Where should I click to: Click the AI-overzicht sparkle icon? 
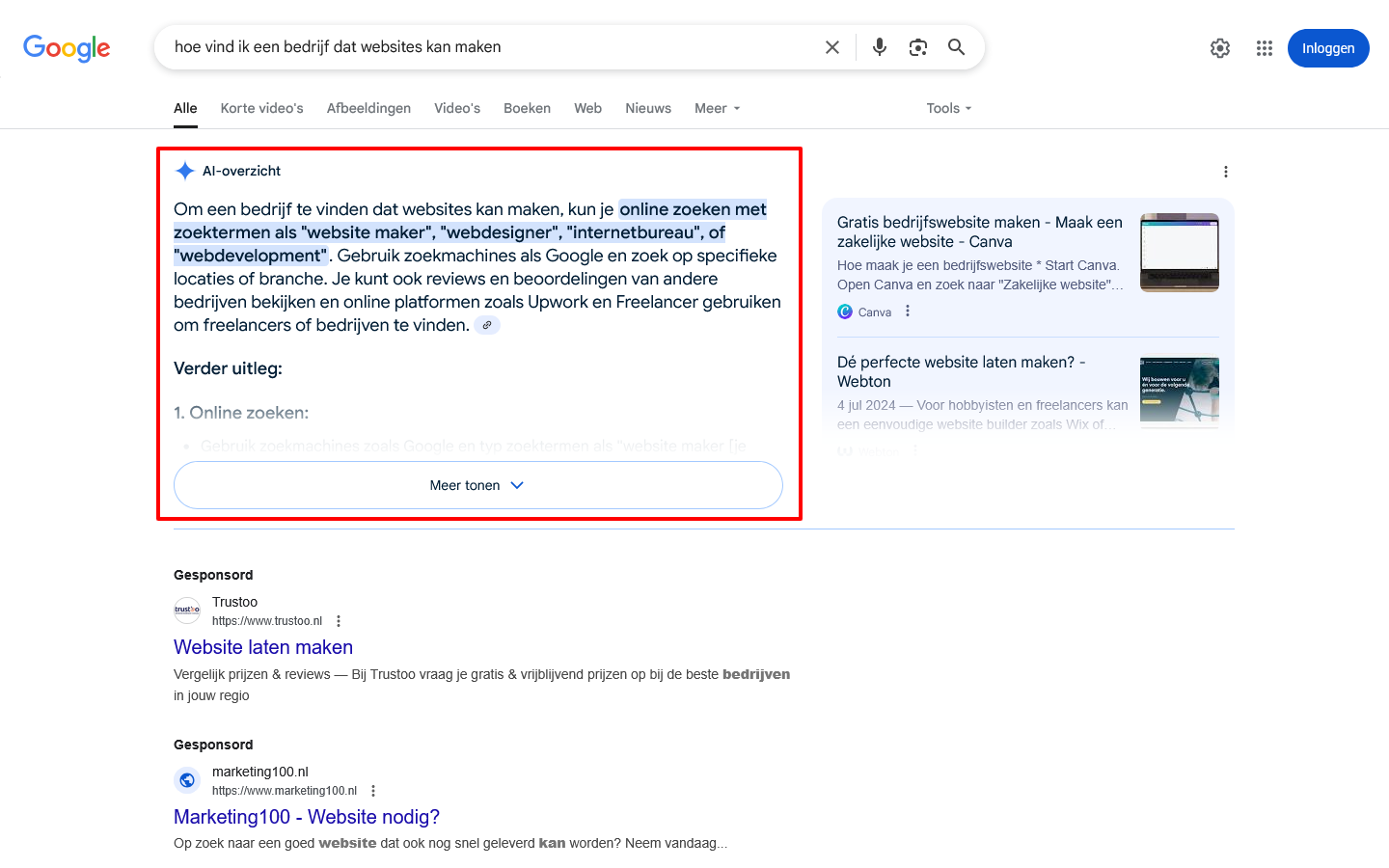pos(185,171)
